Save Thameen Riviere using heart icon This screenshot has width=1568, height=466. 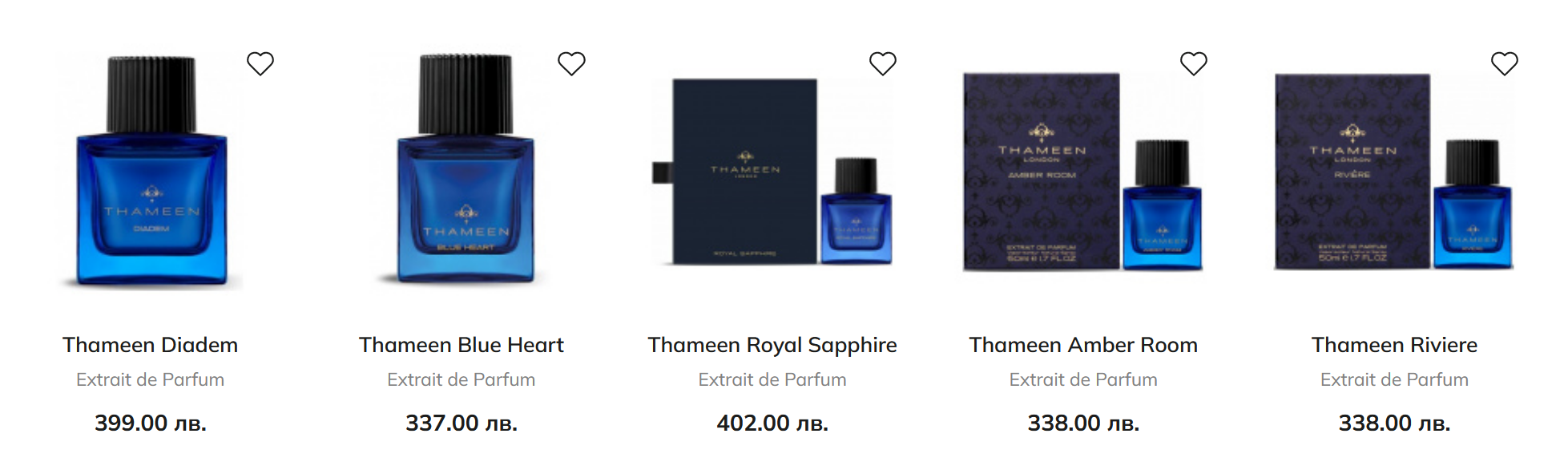[x=1504, y=63]
